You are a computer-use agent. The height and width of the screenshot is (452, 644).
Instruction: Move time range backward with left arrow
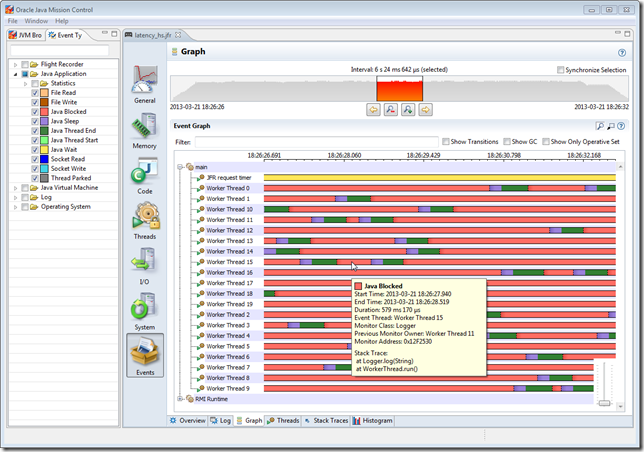pos(373,110)
